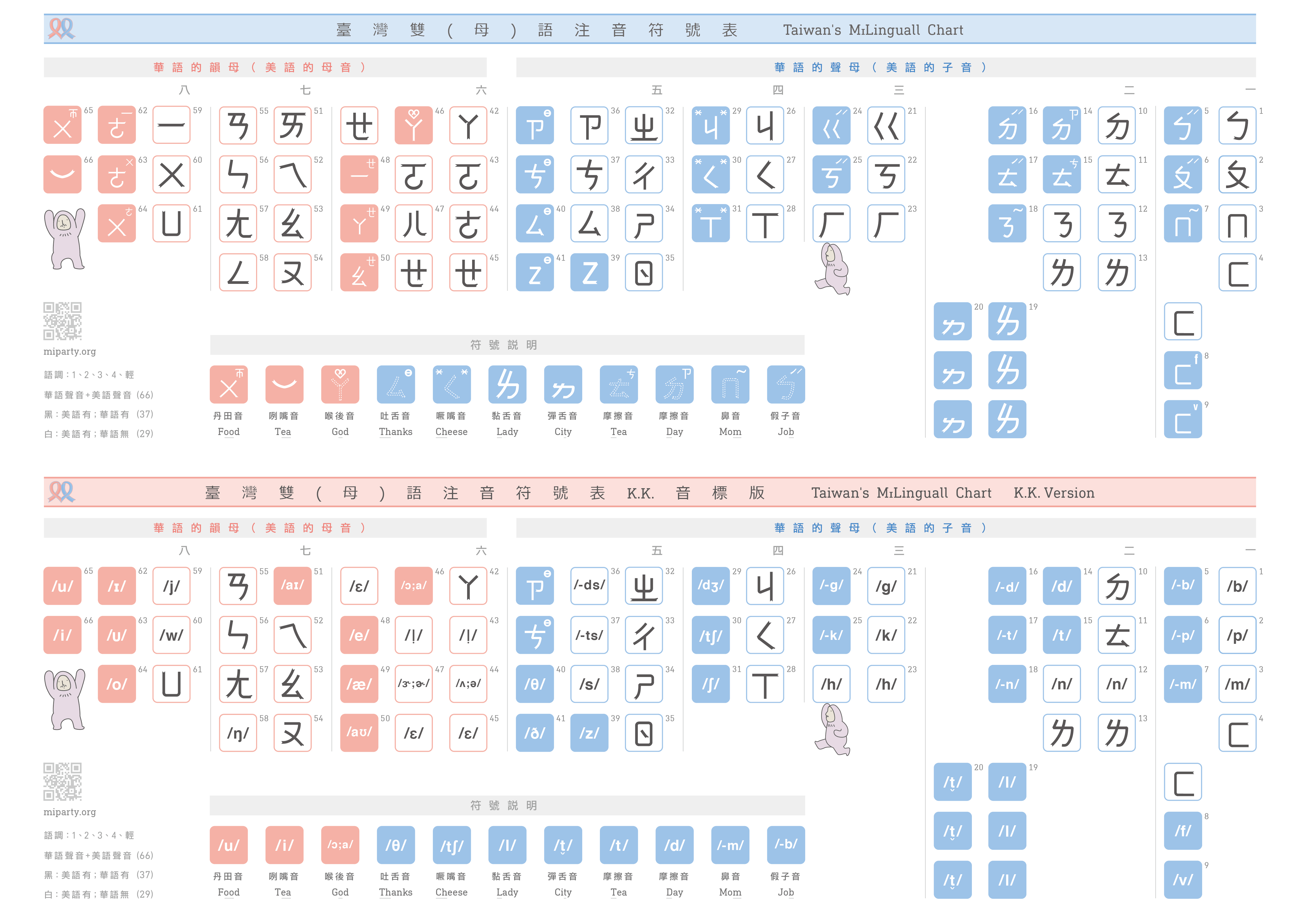Select the ㄦ tile numbered 47
1307x924 pixels.
coord(414,223)
